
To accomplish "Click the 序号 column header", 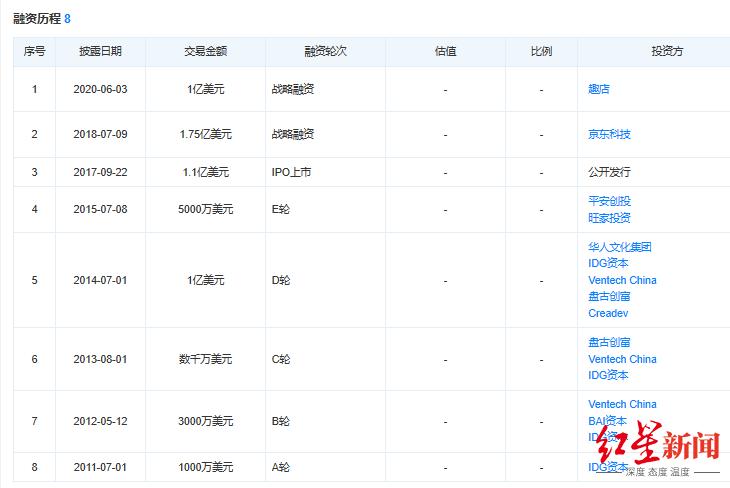I will click(x=34, y=51).
